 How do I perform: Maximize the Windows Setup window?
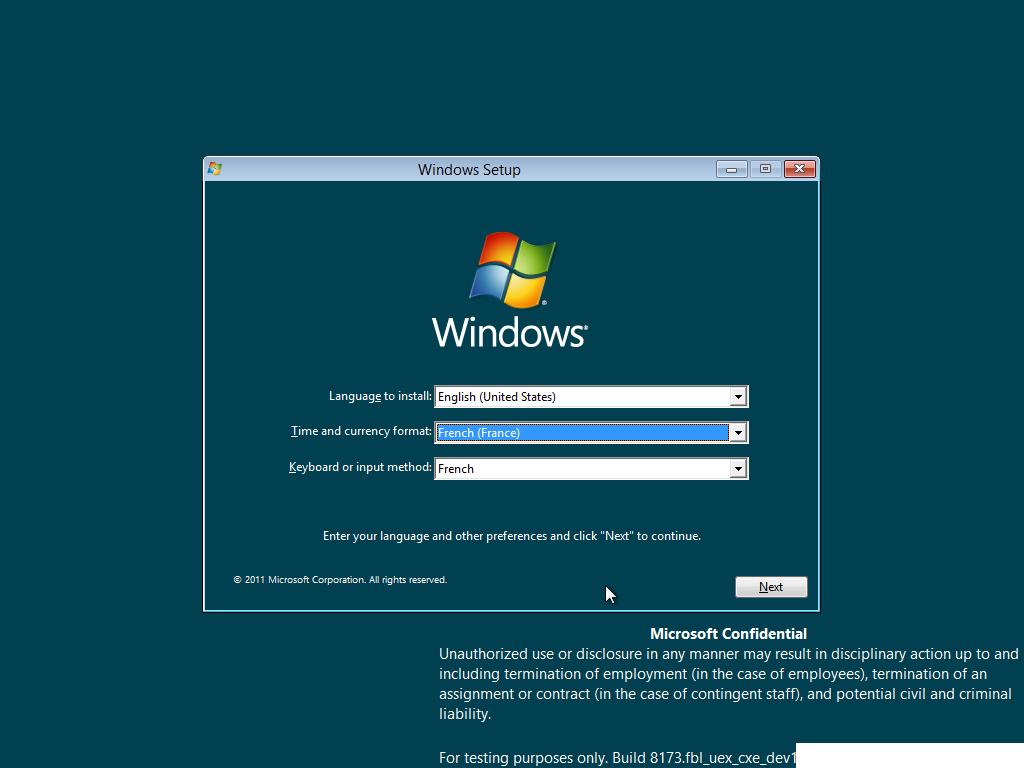765,169
